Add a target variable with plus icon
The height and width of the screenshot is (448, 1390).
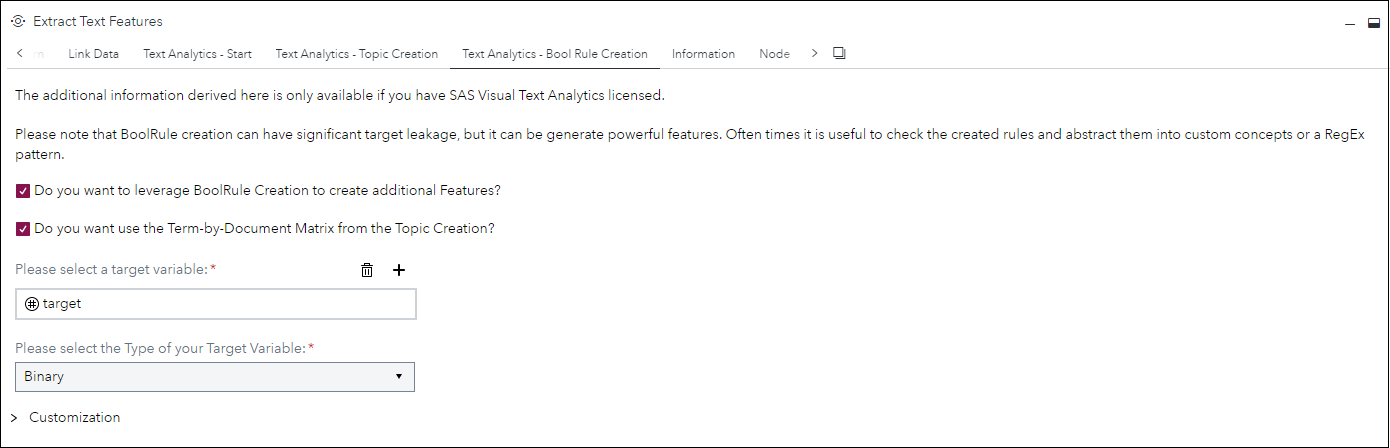399,270
